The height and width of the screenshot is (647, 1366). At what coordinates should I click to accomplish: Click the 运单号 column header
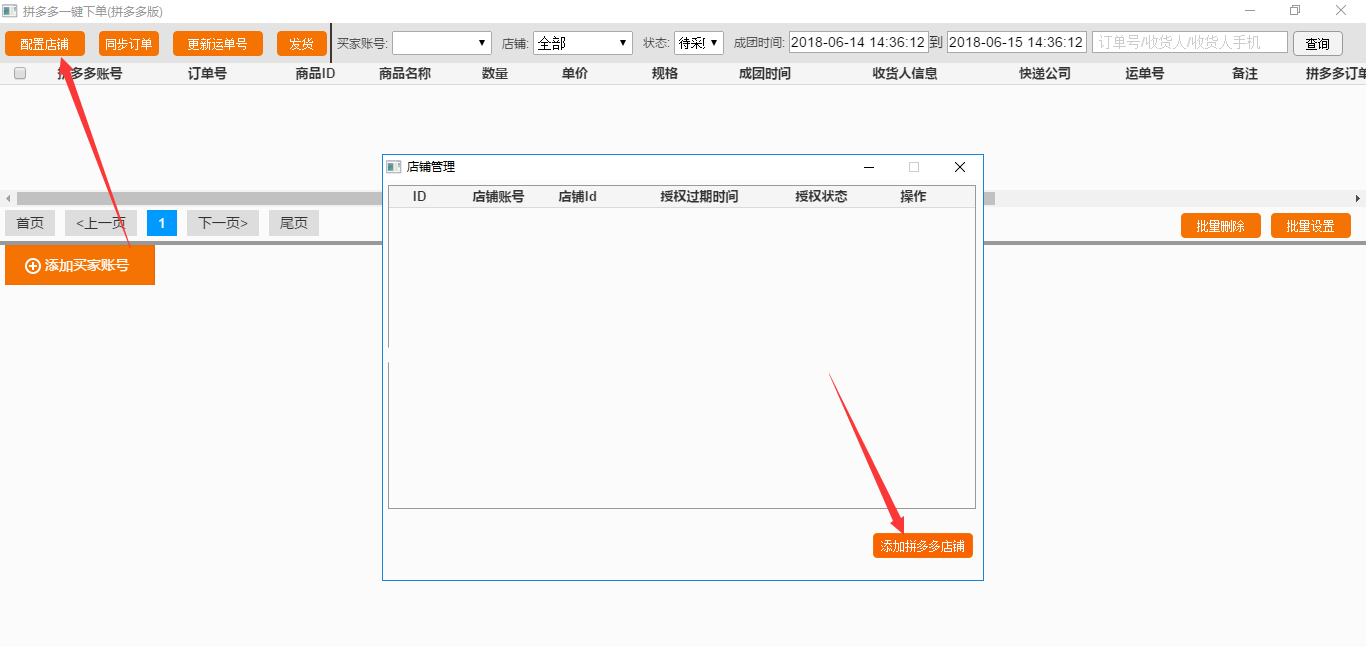[1145, 73]
